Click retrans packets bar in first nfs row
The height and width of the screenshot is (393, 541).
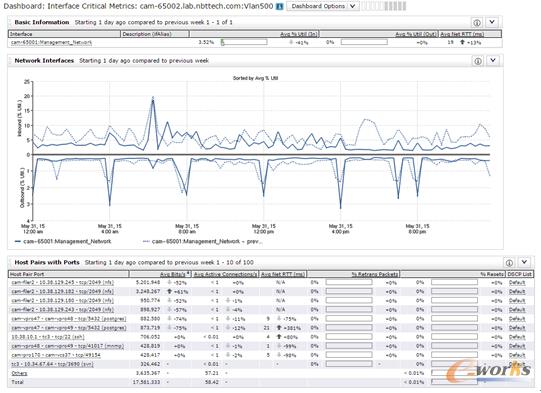coord(349,283)
